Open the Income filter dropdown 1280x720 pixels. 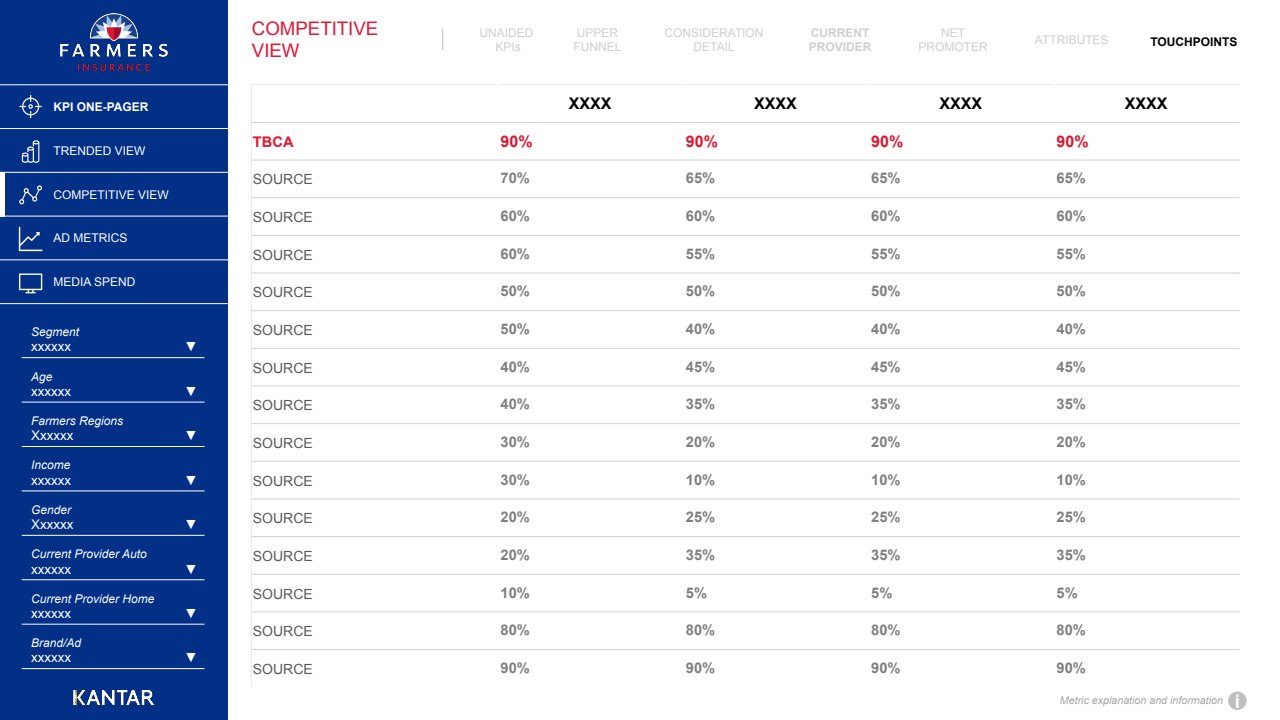(x=190, y=480)
